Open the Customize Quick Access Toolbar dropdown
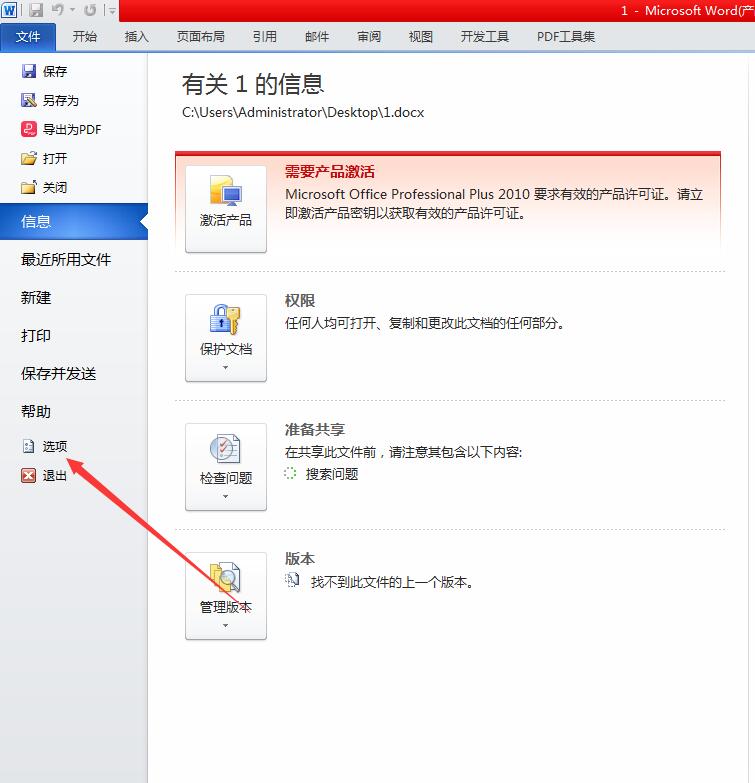Viewport: 755px width, 783px height. (112, 10)
